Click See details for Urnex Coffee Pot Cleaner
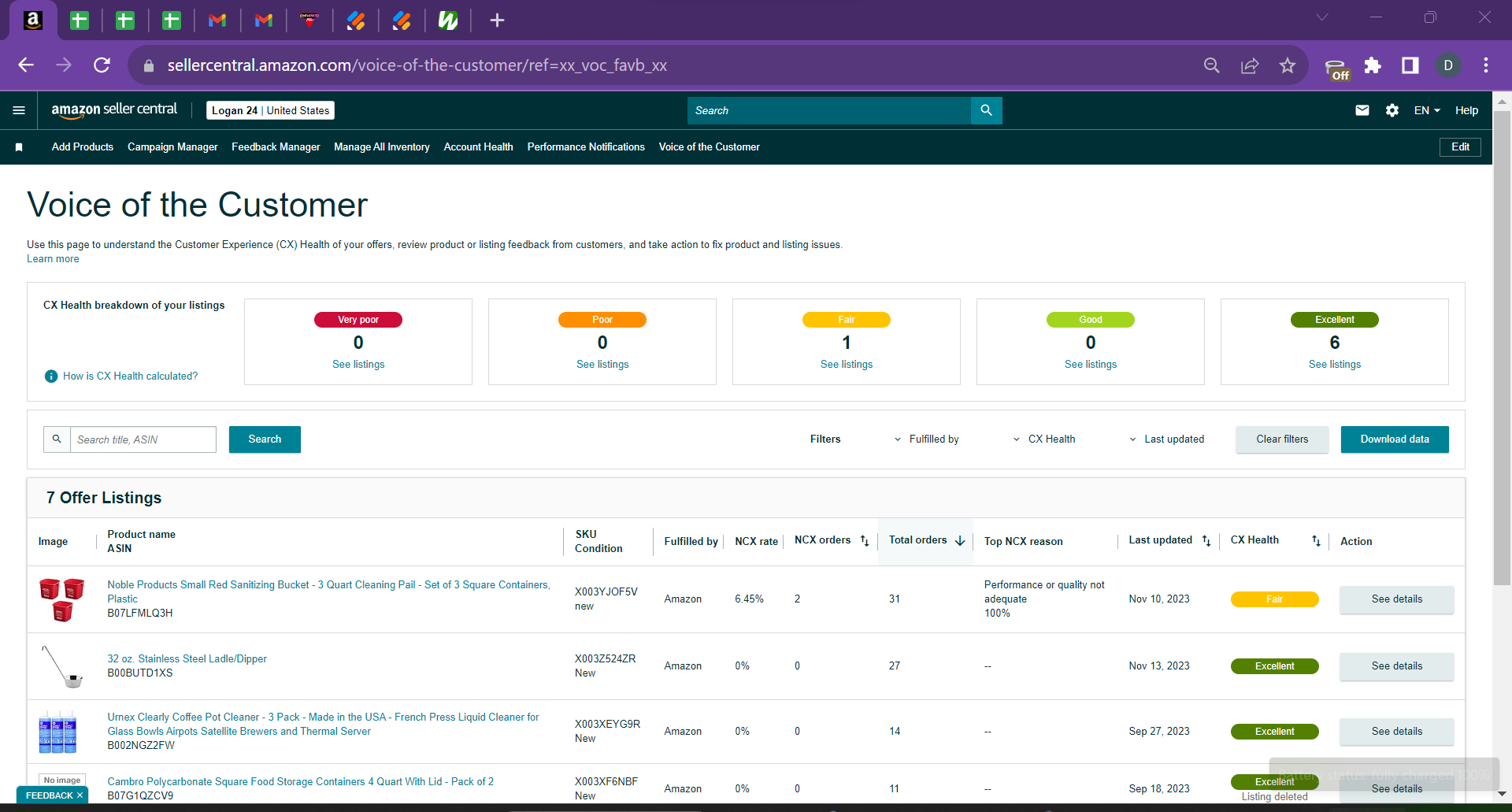 (1397, 732)
